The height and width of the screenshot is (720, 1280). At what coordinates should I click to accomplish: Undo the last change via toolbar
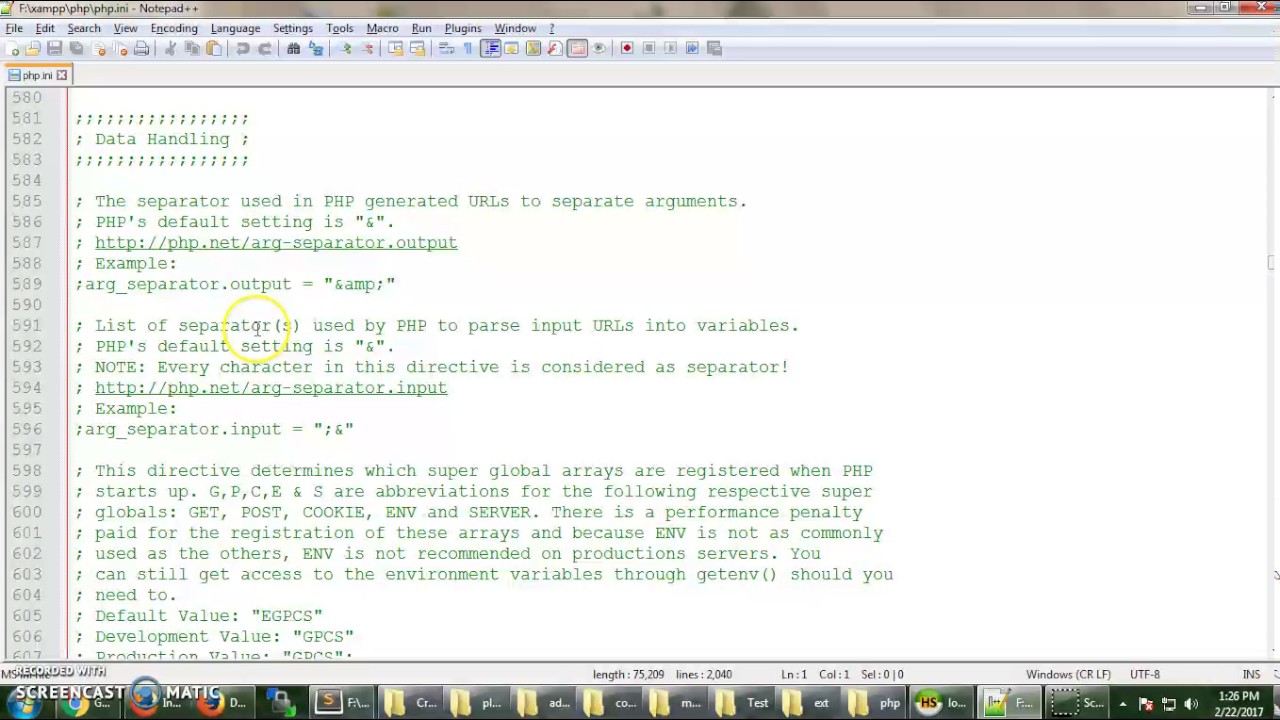point(243,48)
